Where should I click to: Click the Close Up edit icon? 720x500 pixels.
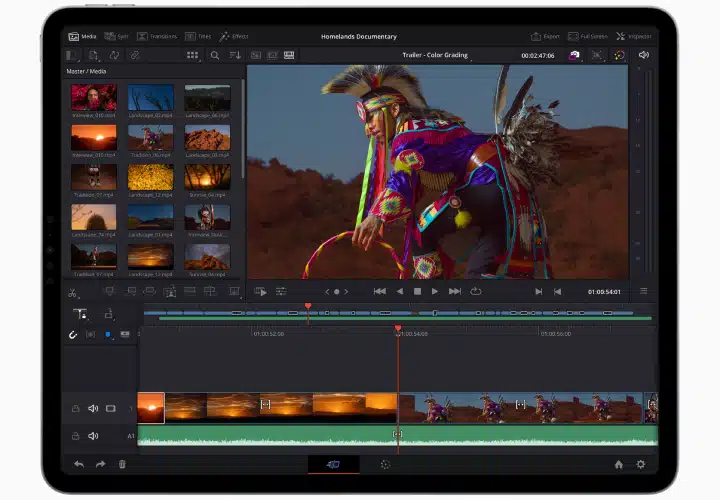click(x=170, y=291)
